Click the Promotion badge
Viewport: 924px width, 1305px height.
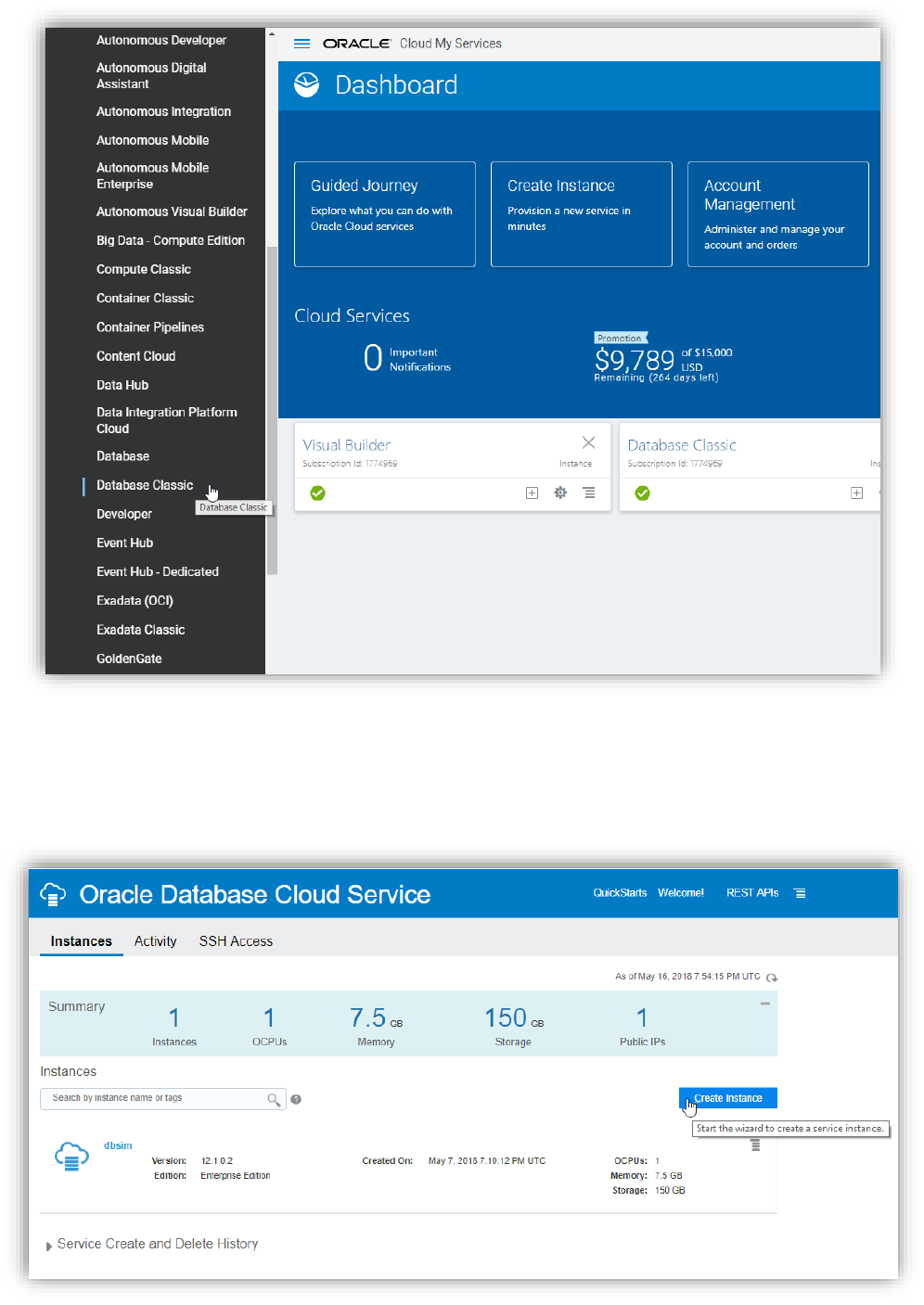621,339
